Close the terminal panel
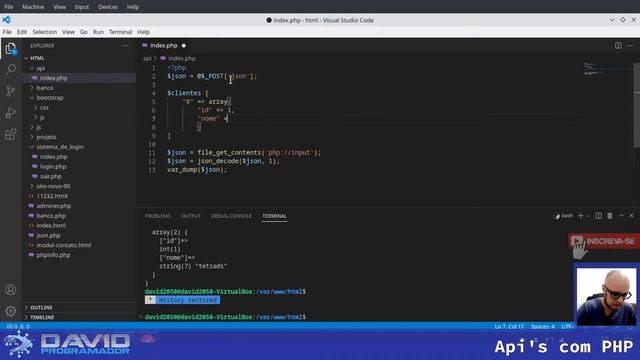 631,216
